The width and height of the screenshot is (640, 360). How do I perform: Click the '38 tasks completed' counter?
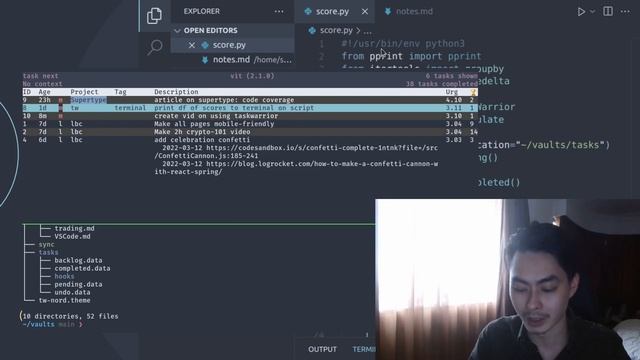tap(441, 84)
